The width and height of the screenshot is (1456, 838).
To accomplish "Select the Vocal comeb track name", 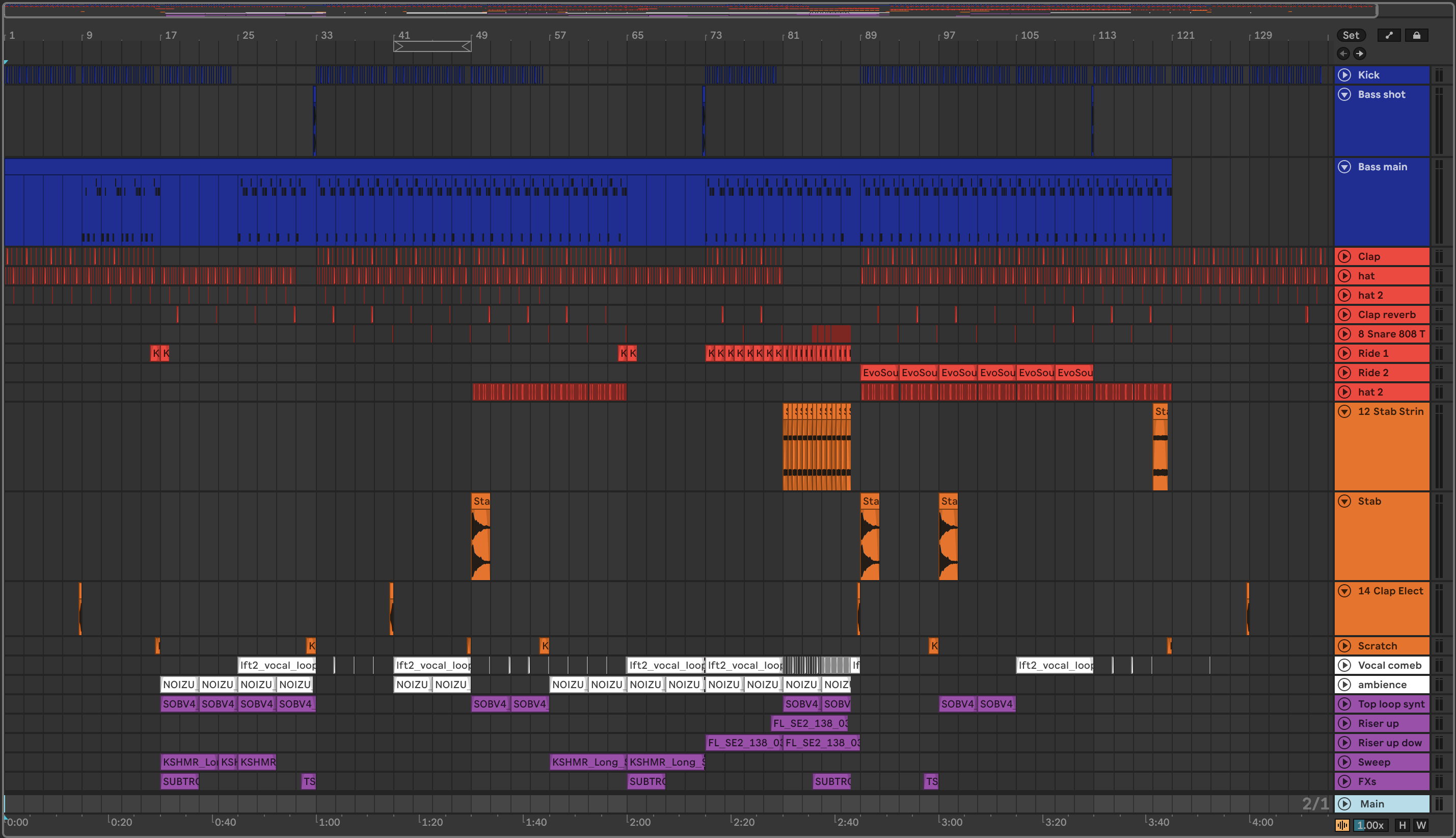I will click(x=1389, y=665).
